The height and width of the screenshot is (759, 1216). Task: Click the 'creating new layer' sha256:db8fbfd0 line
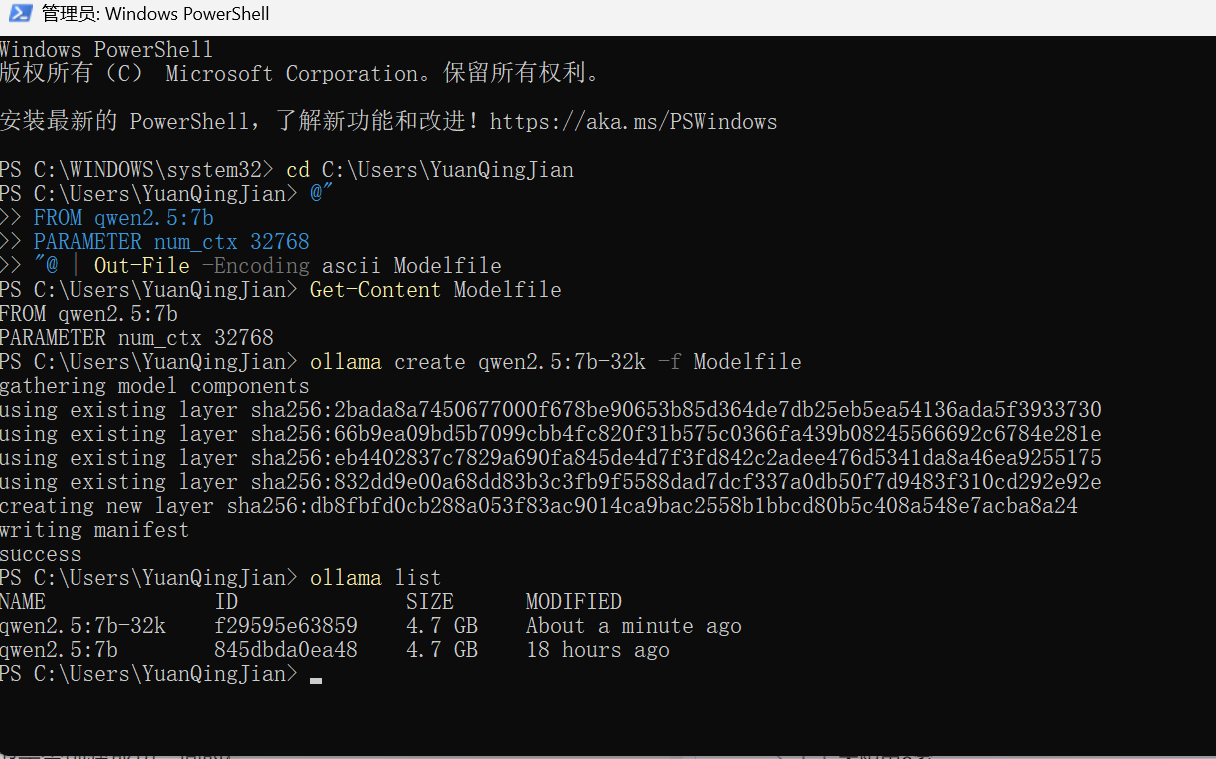coord(539,506)
